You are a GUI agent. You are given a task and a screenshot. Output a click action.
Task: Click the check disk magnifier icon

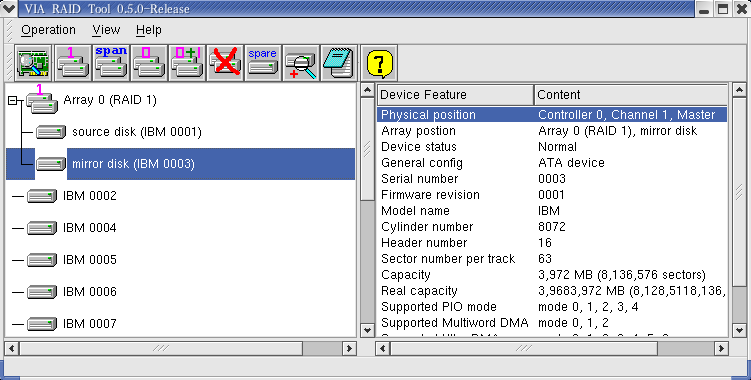pos(301,63)
